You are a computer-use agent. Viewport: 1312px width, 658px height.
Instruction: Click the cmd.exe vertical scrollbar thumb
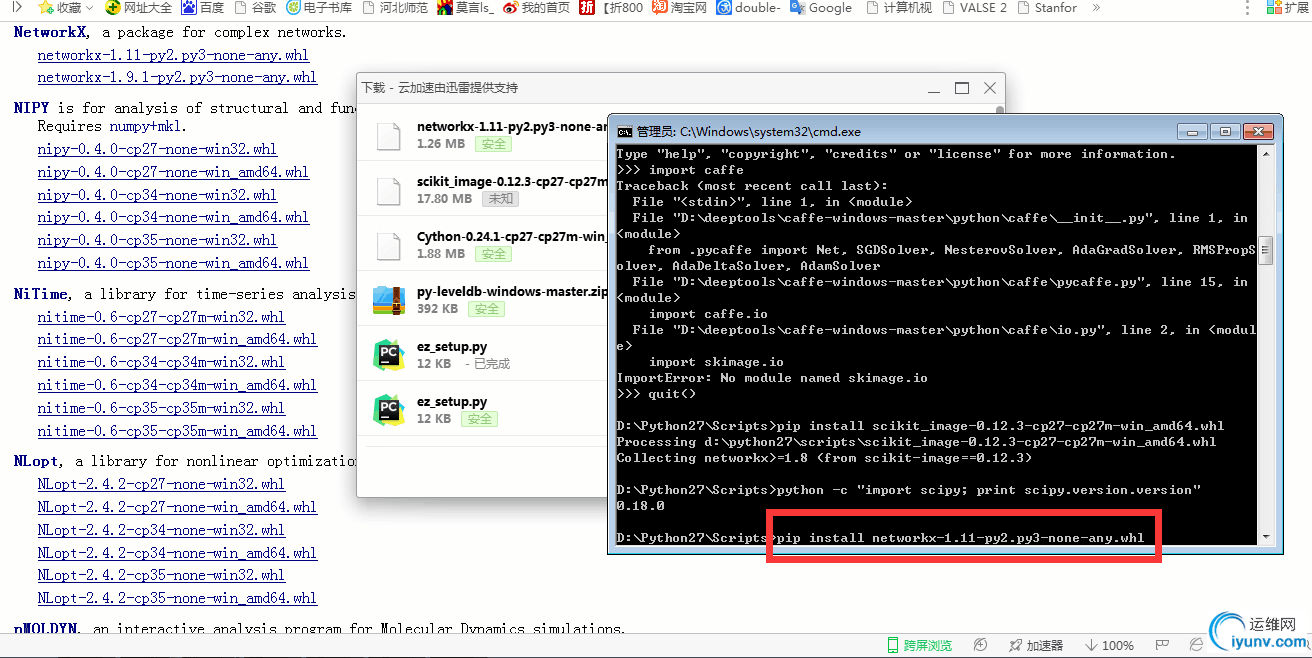point(1266,250)
